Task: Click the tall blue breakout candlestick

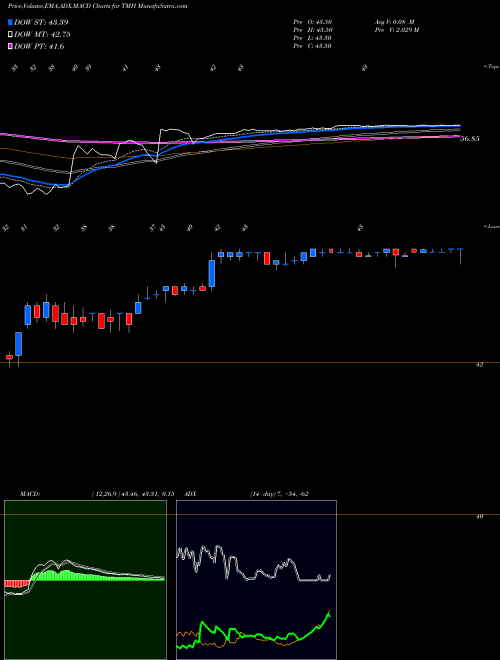Action: pyautogui.click(x=212, y=274)
